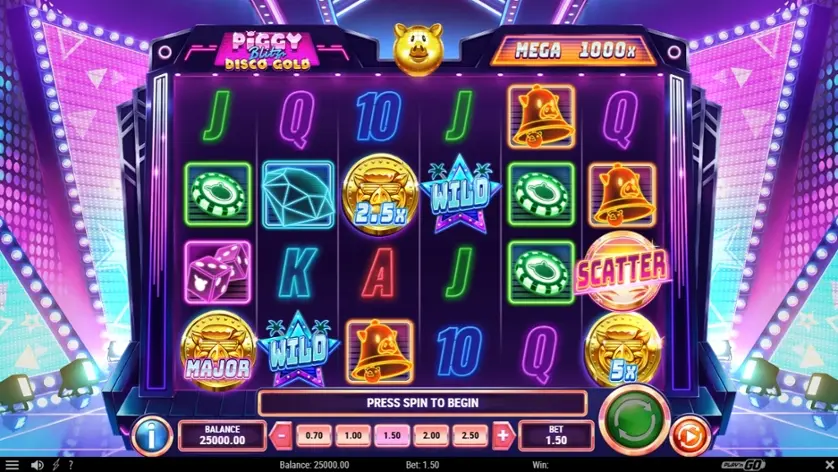Screen dimensions: 838x472
Task: Click the SCATTER symbol on reels
Action: coord(622,271)
